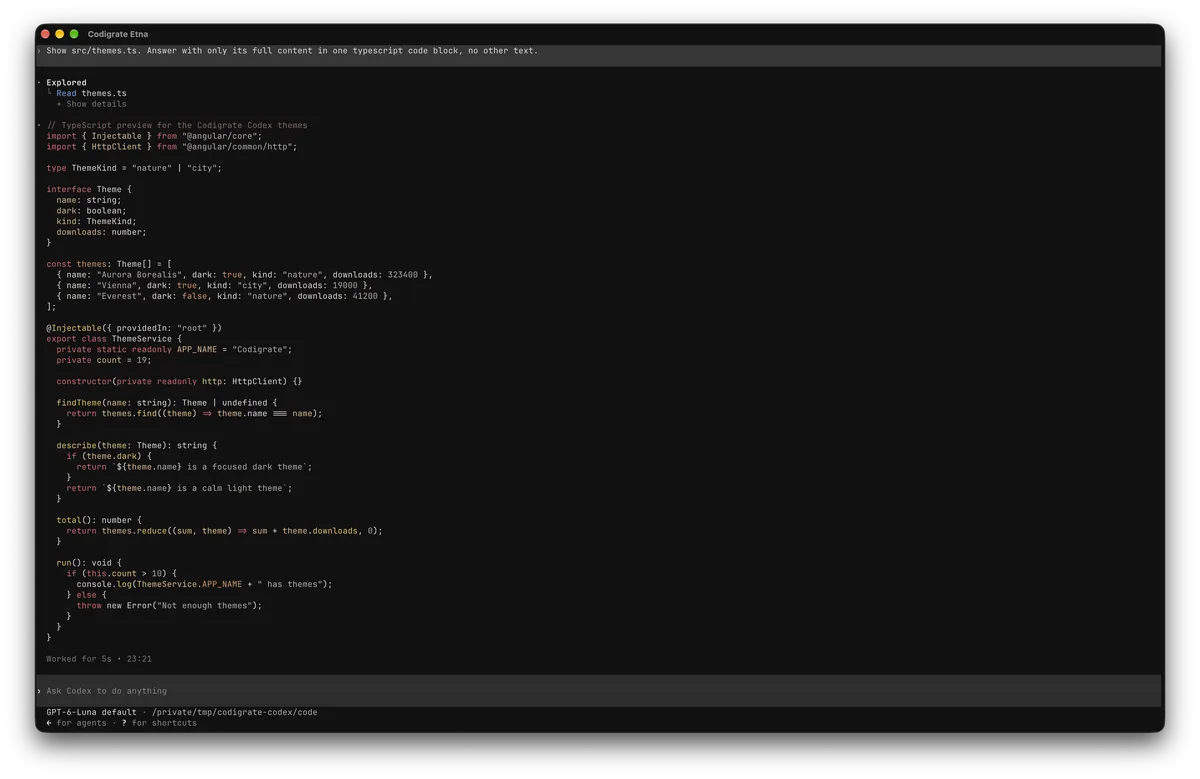Click the "@Injectable" decorator line
Image resolution: width=1200 pixels, height=779 pixels.
click(134, 328)
